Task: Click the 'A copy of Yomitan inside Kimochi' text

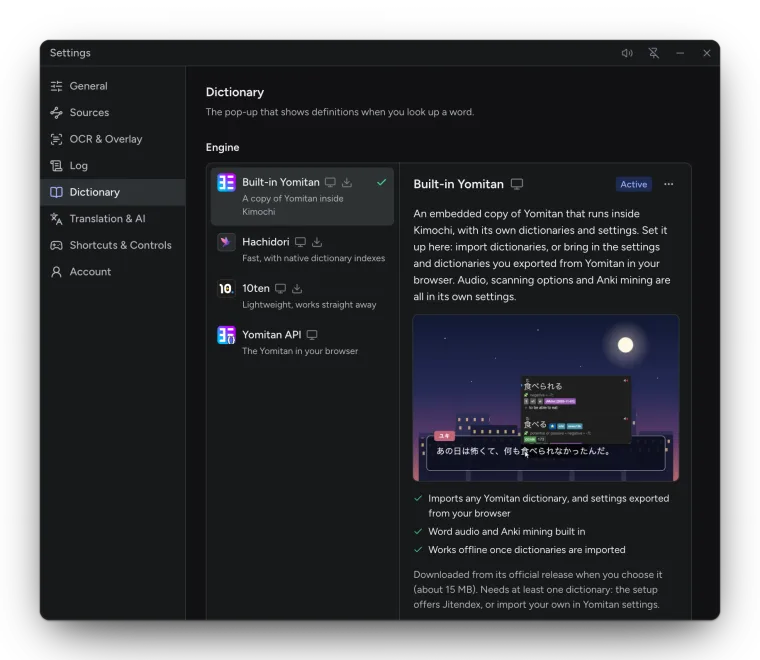Action: (x=293, y=205)
